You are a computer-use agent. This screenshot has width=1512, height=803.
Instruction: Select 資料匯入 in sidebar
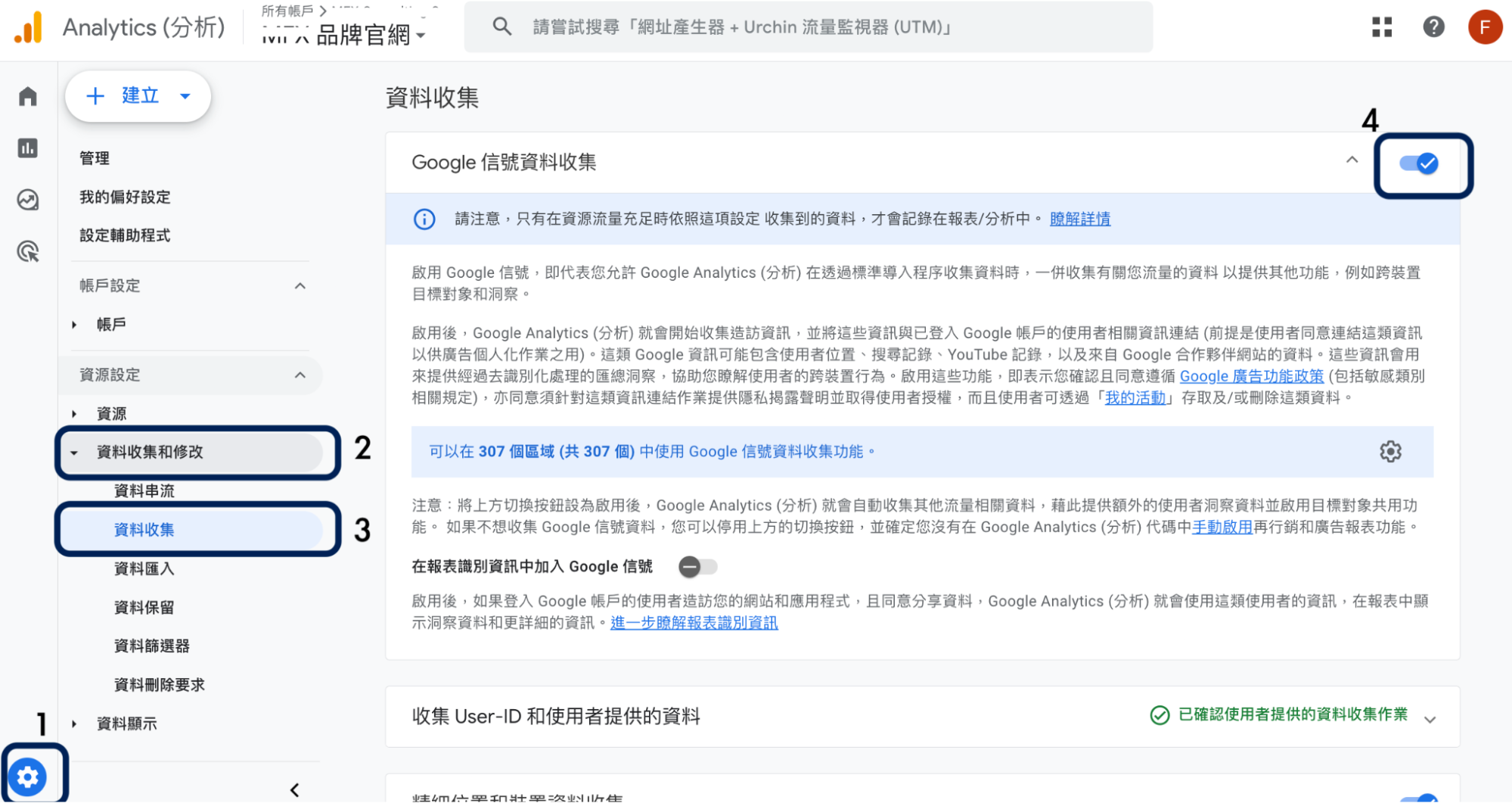tap(144, 568)
